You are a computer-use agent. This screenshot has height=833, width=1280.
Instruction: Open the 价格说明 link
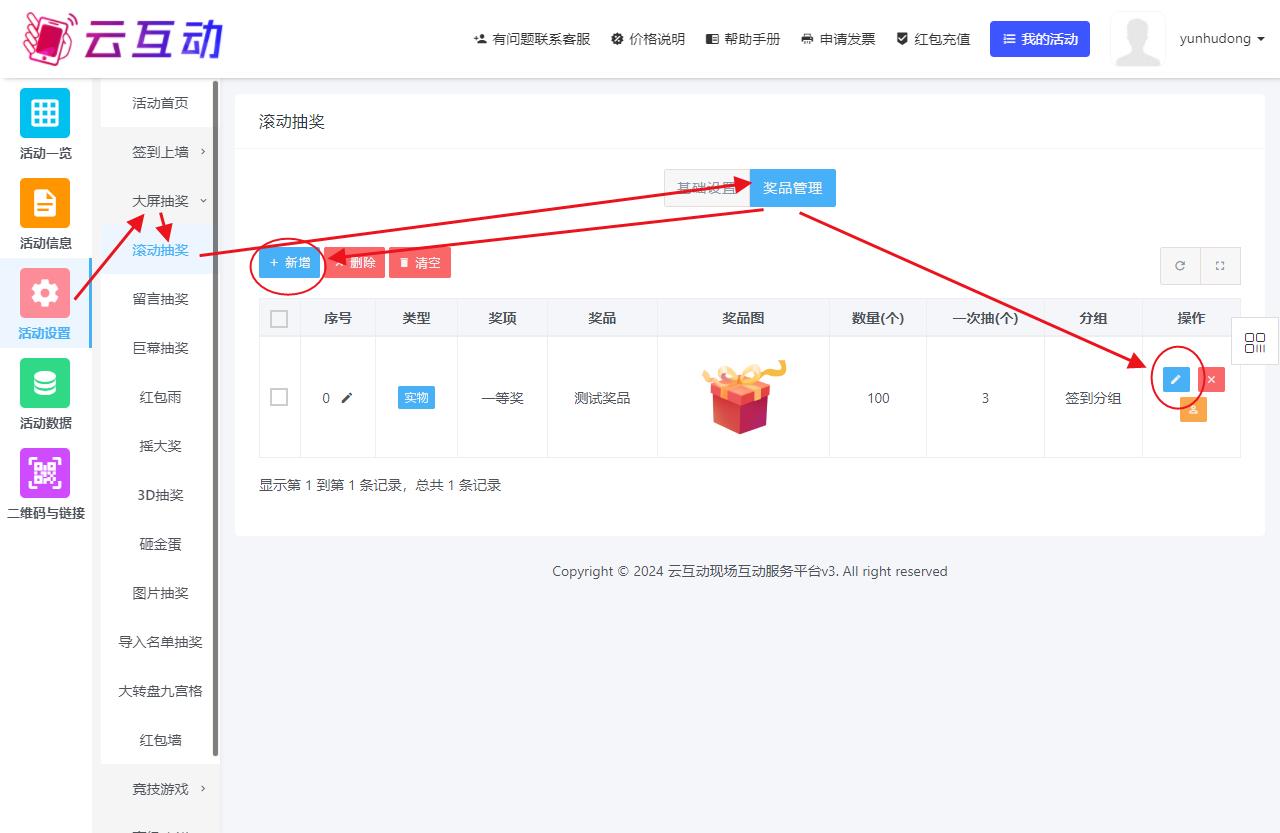point(648,39)
